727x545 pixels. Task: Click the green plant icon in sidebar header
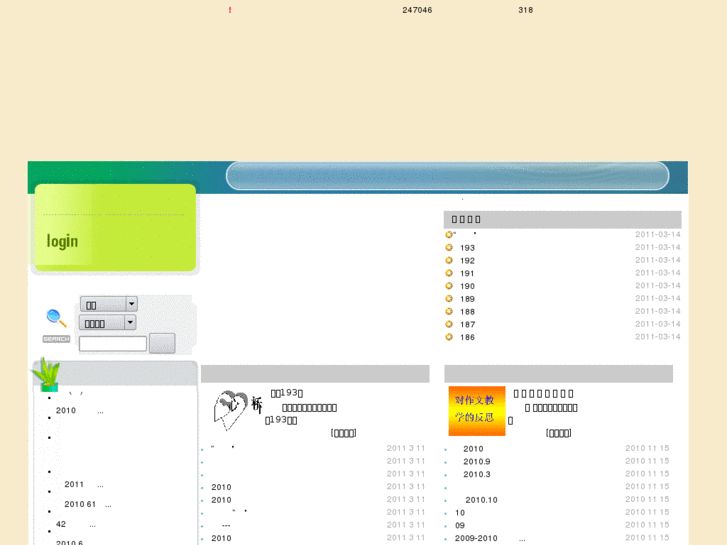tap(46, 374)
